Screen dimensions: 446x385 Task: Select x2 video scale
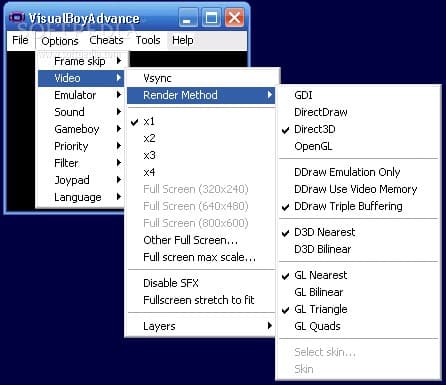(x=201, y=138)
